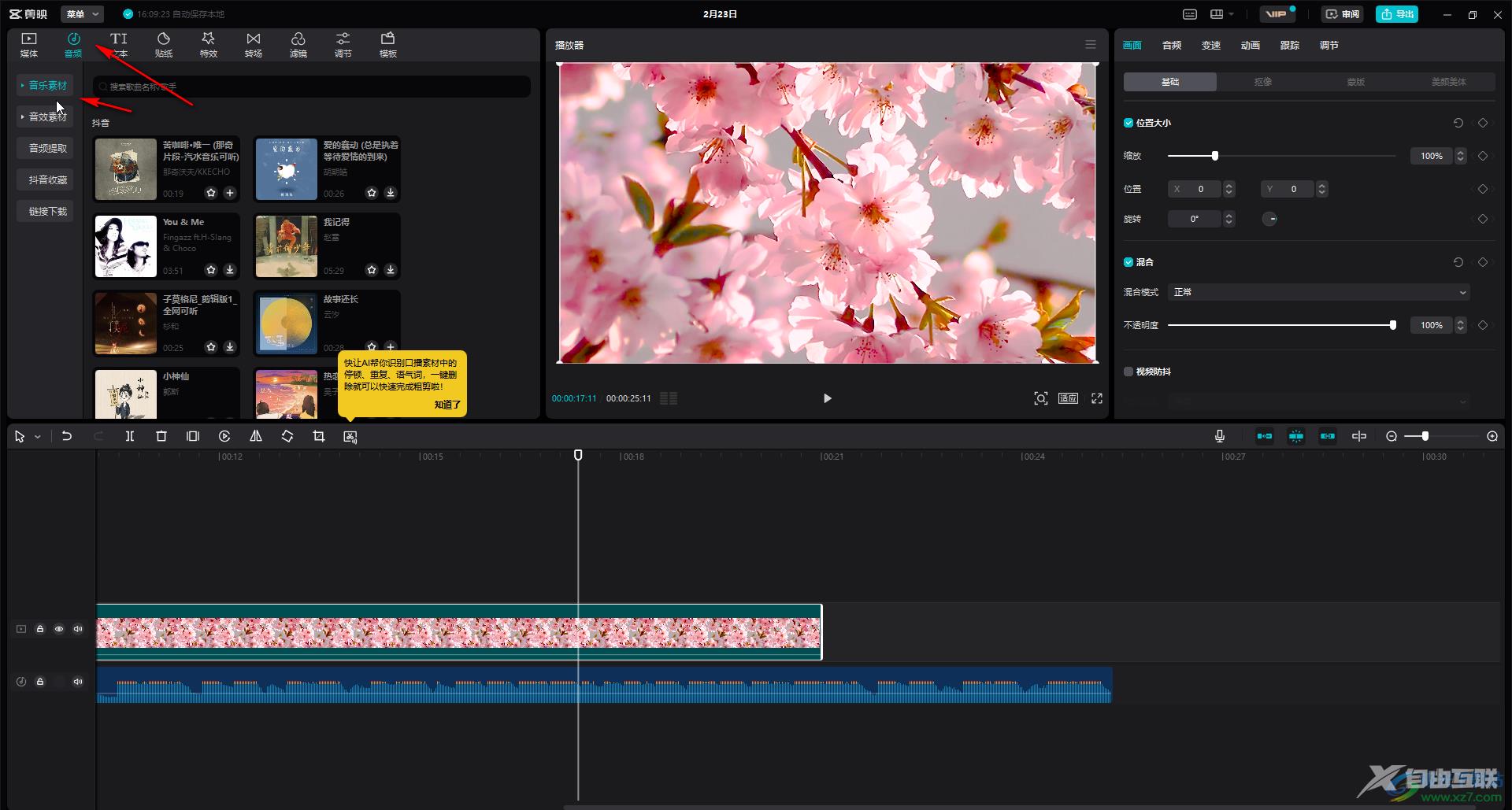Click the reverse playback tool
This screenshot has width=1512, height=810.
click(224, 436)
